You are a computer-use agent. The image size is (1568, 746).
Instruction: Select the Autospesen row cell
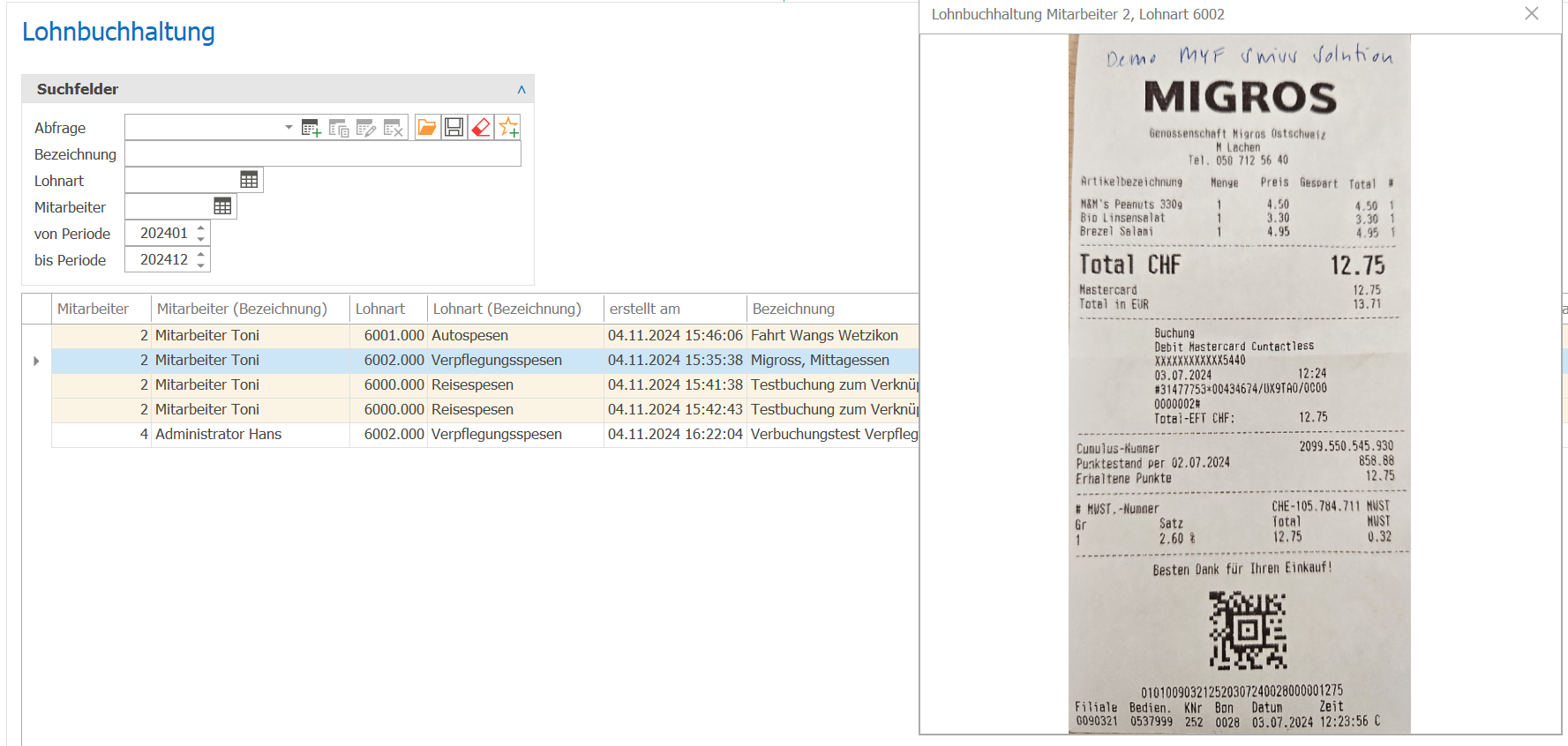tap(515, 335)
